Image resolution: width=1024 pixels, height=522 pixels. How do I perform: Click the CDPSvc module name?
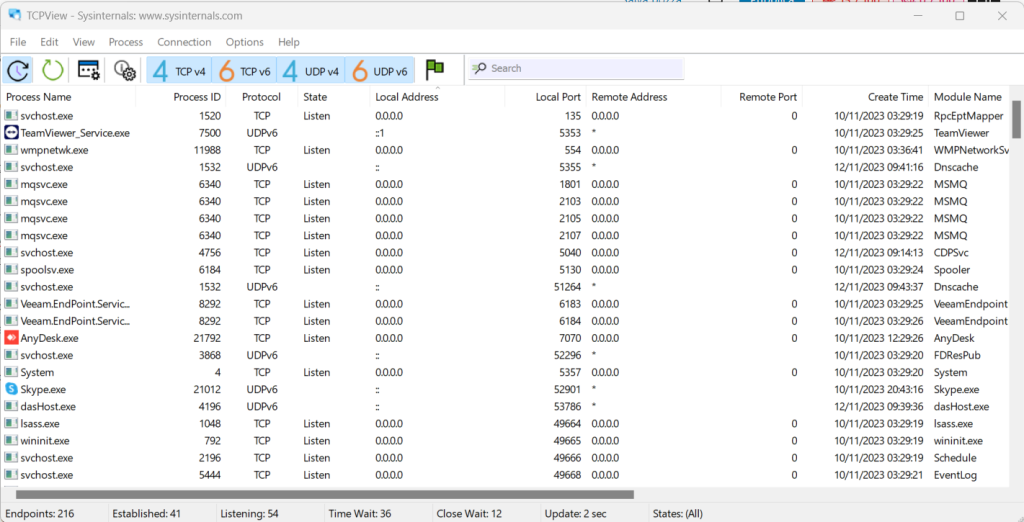[951, 252]
